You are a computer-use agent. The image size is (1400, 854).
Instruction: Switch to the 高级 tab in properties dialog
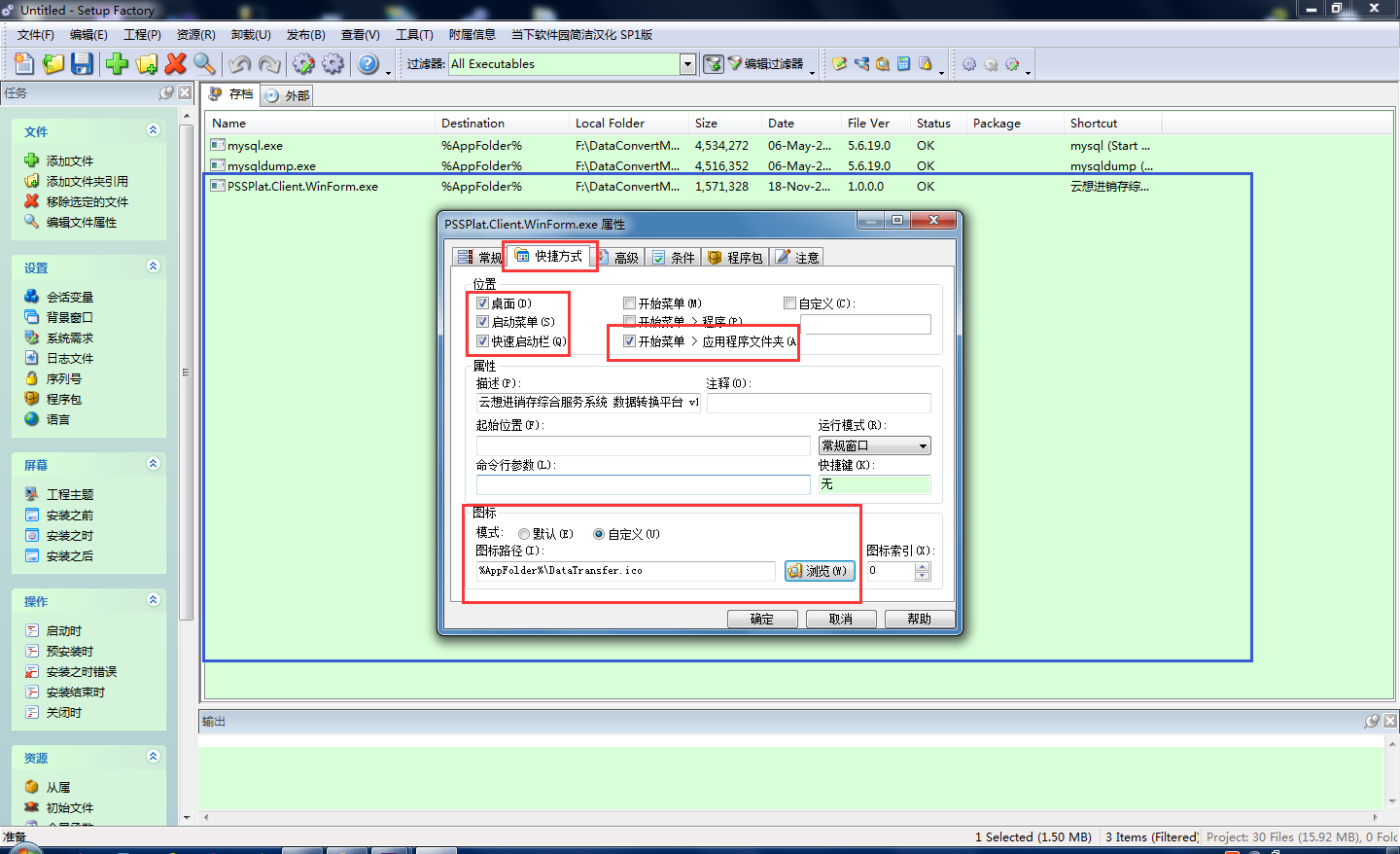click(618, 257)
